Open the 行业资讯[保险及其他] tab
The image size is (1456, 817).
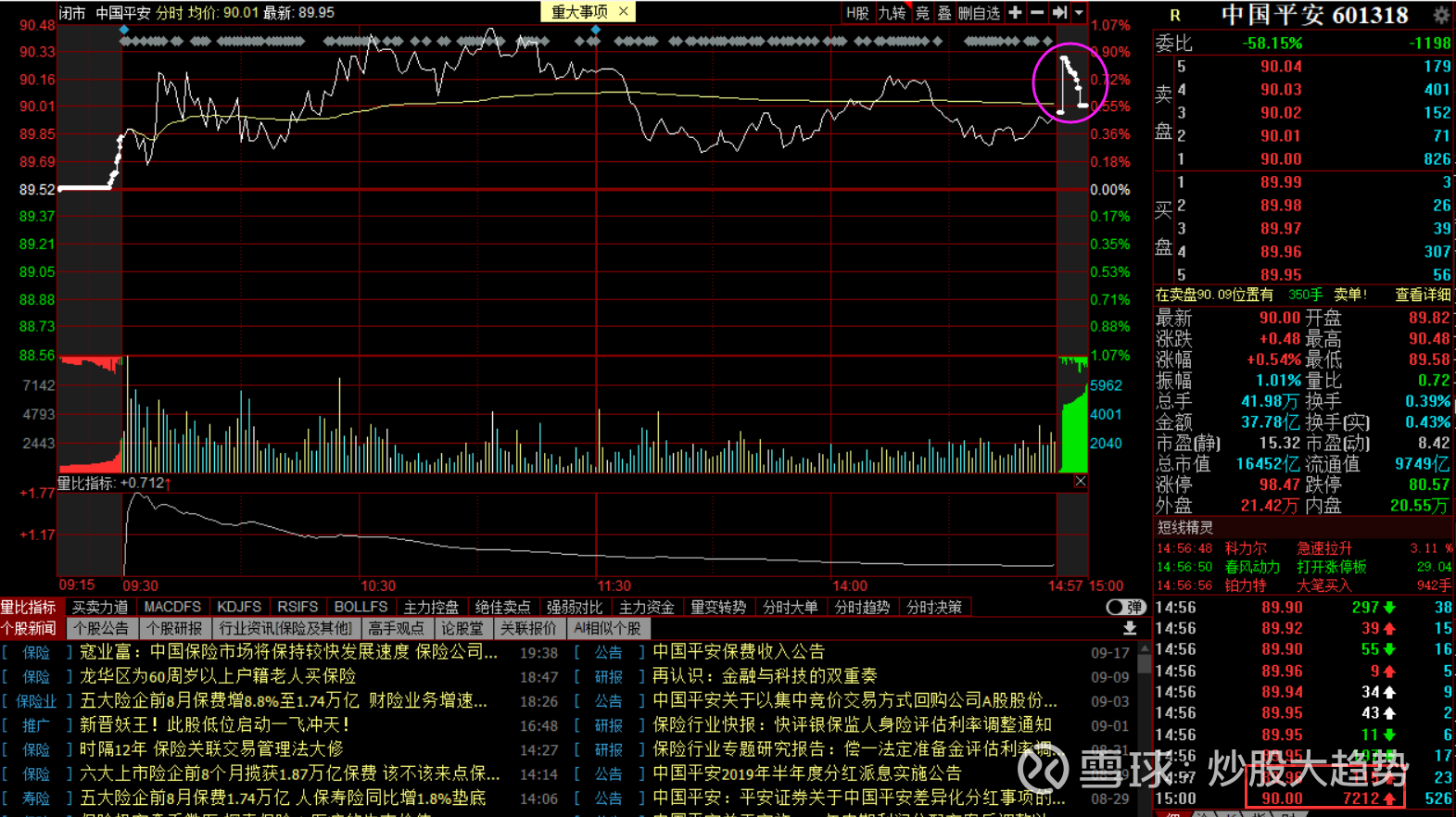(x=285, y=628)
